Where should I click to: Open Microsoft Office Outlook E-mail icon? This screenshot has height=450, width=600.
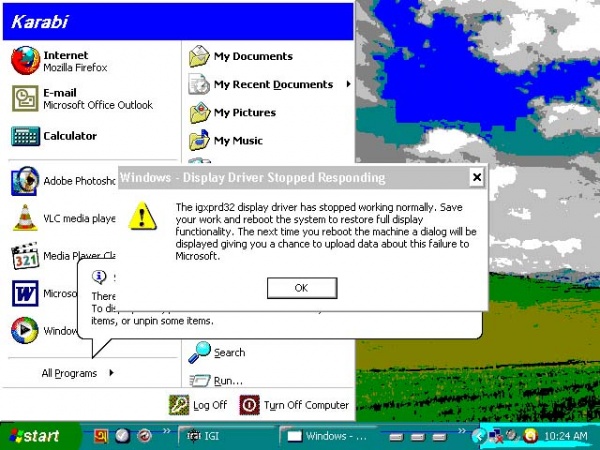click(x=25, y=98)
